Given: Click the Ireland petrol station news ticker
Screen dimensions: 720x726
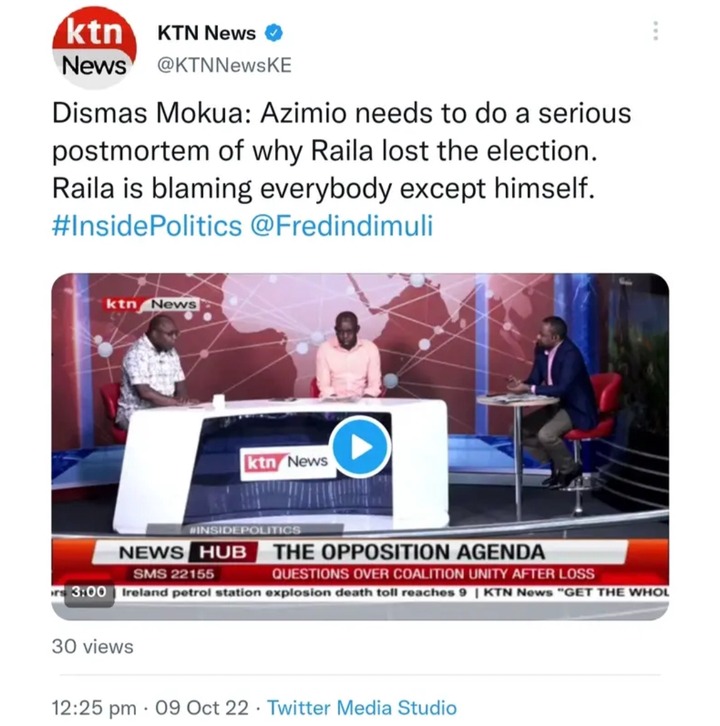Looking at the screenshot, I should click(x=294, y=592).
